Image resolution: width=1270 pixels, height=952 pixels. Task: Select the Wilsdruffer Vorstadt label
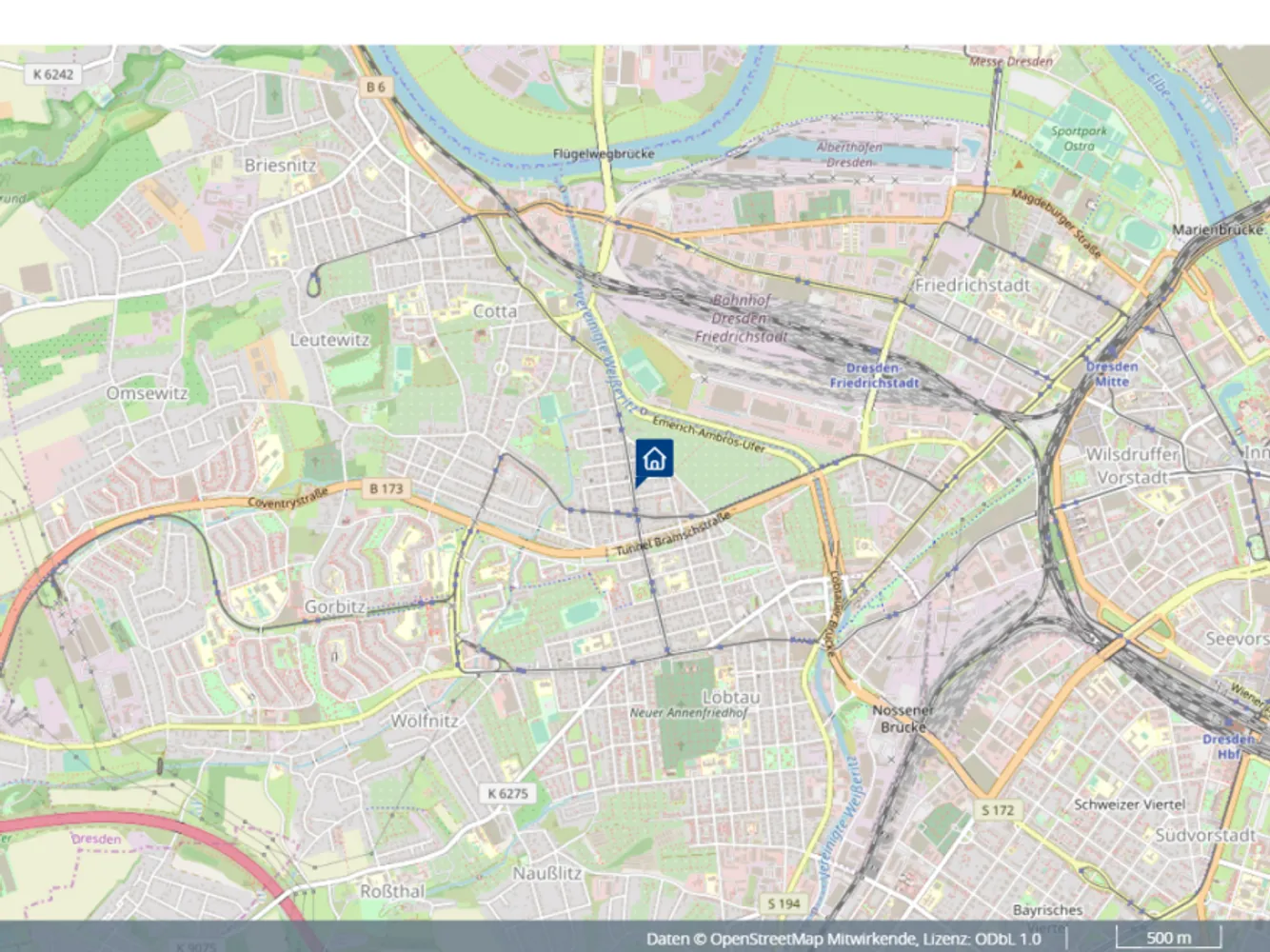(1132, 466)
